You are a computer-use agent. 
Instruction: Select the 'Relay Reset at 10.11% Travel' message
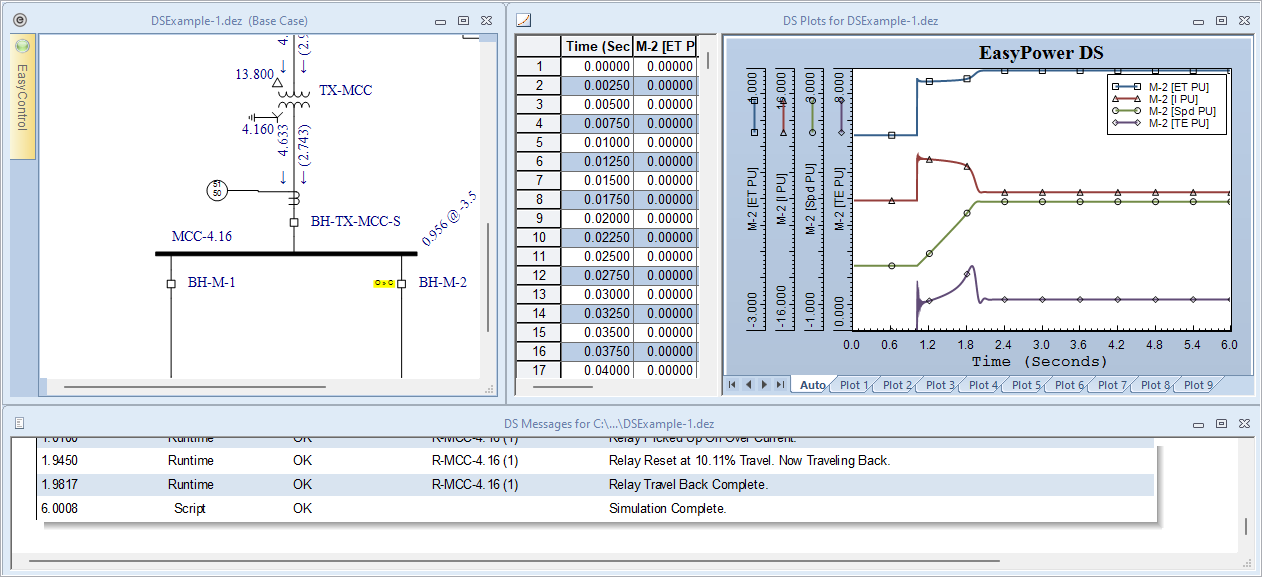[750, 461]
